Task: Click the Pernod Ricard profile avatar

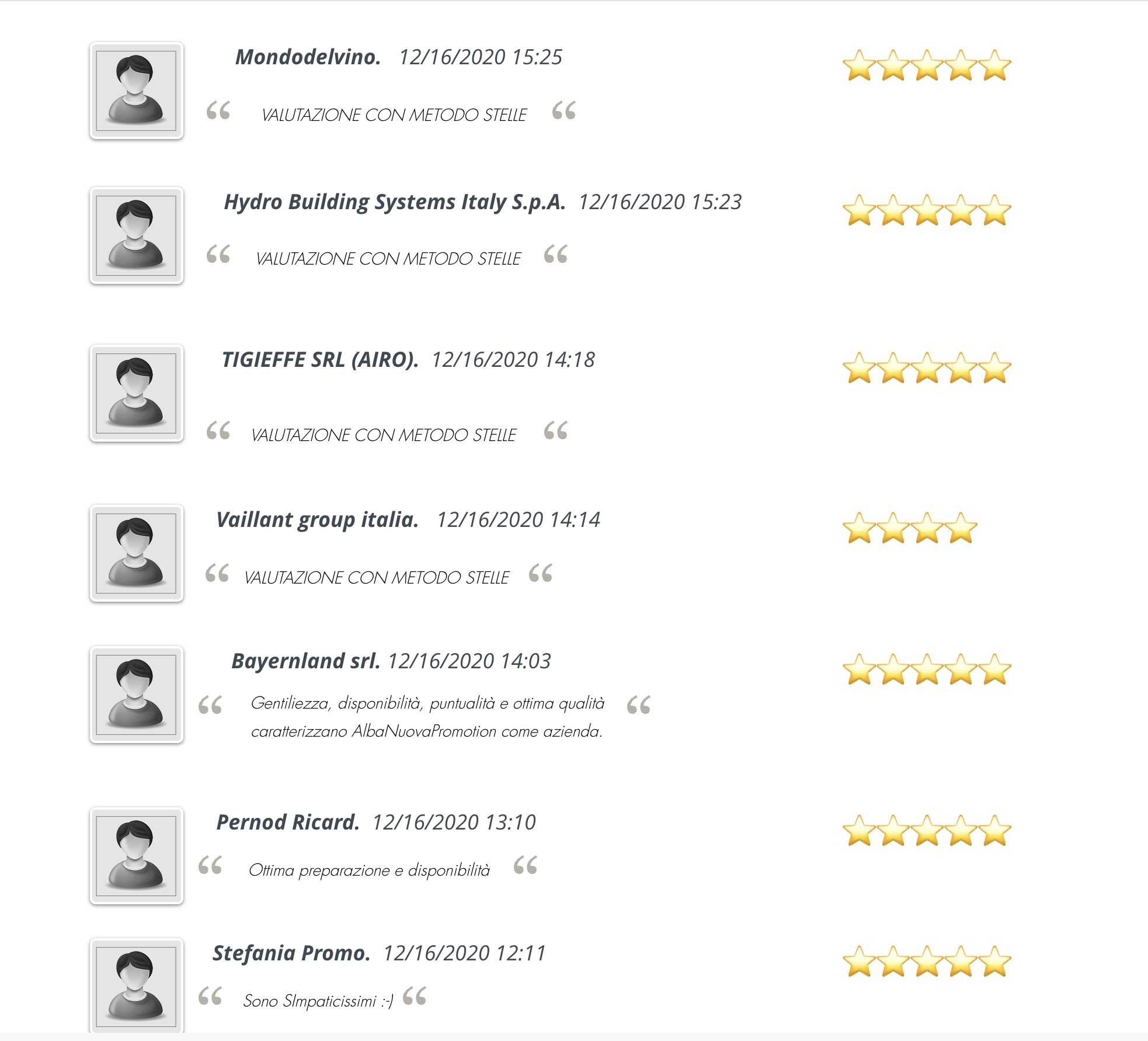Action: tap(136, 856)
